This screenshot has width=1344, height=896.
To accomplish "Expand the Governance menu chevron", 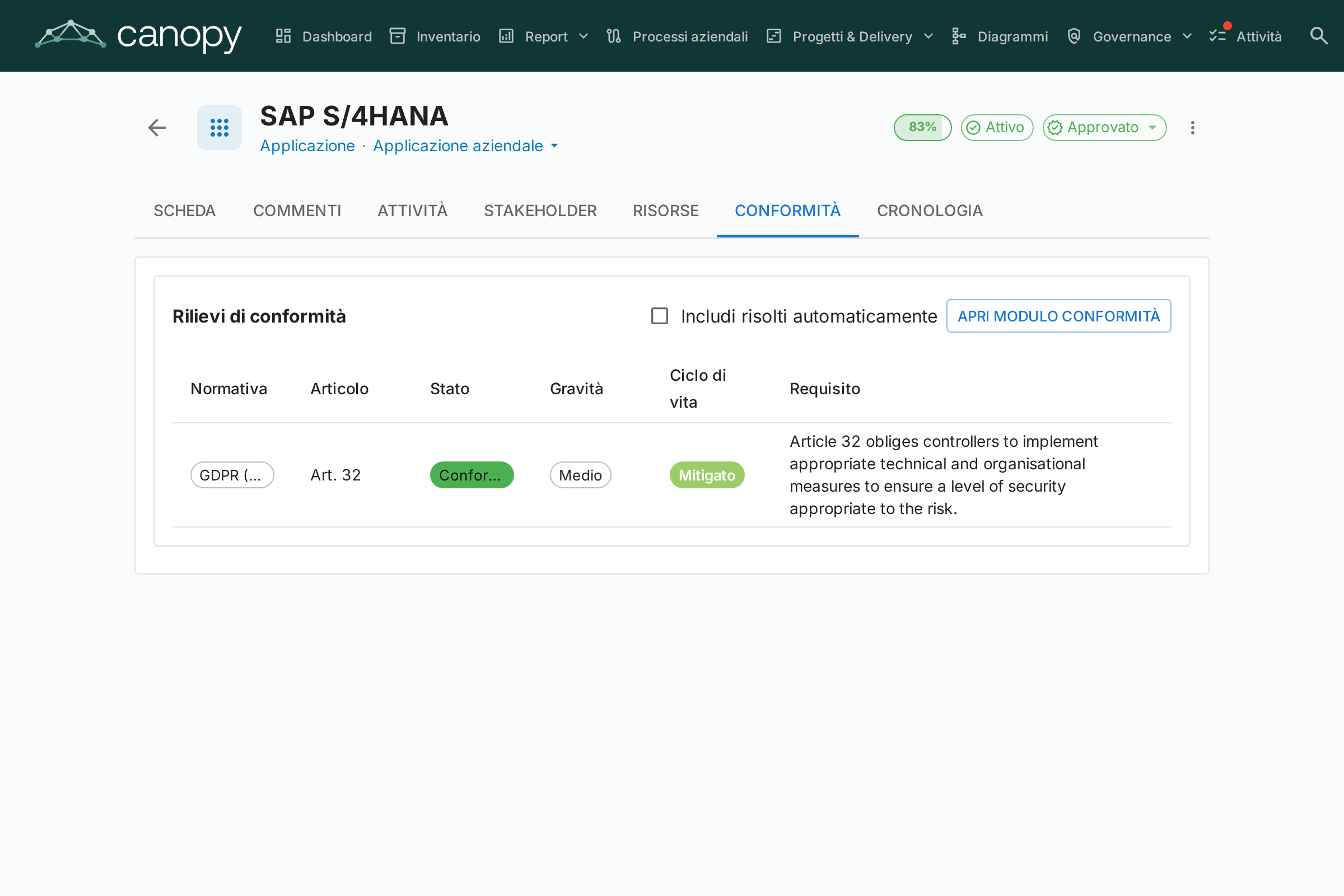I will 1187,36.
